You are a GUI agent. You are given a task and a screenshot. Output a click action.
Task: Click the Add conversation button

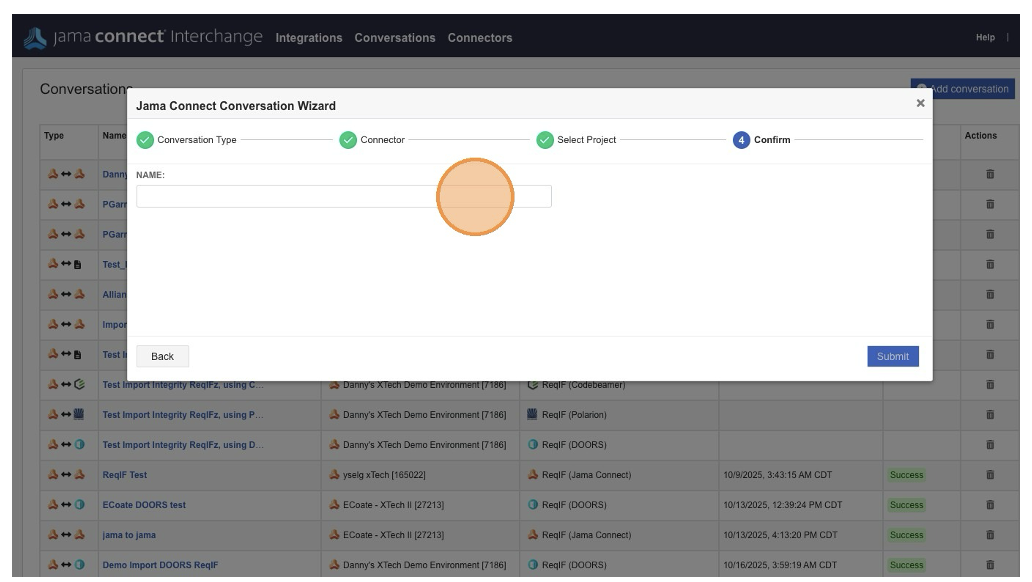(x=962, y=88)
